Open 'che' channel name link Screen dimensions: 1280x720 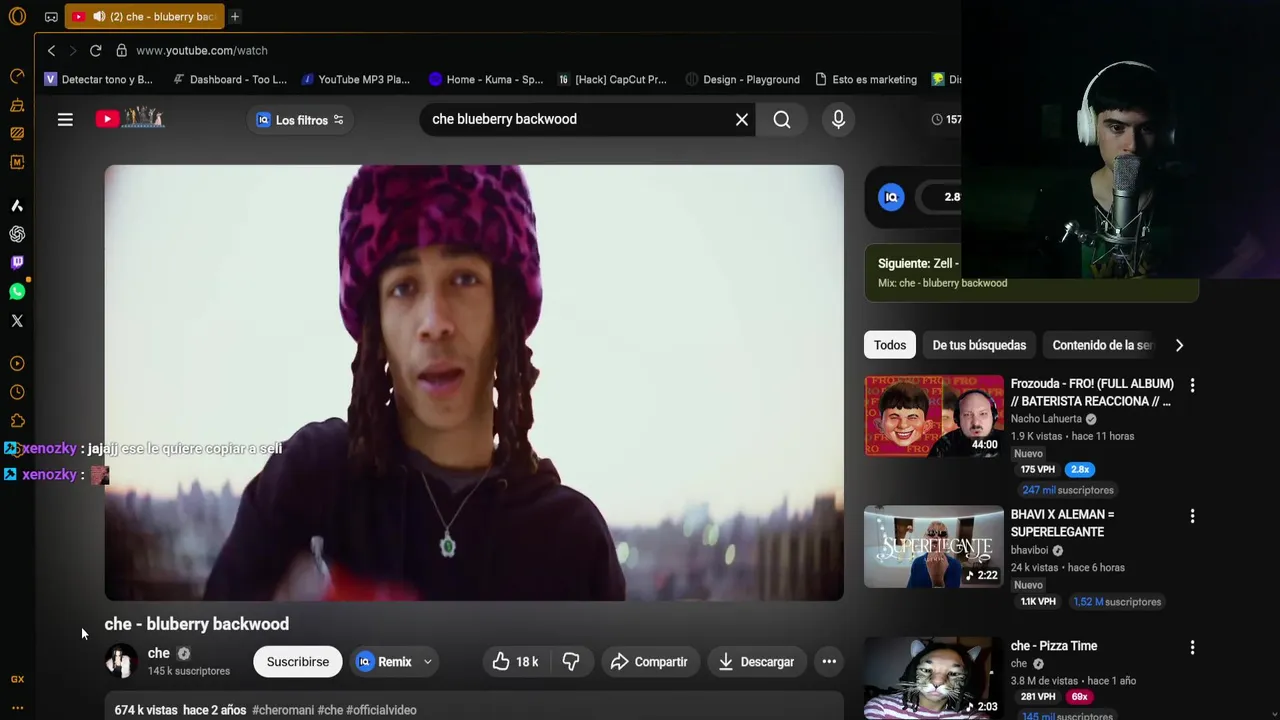pos(159,653)
